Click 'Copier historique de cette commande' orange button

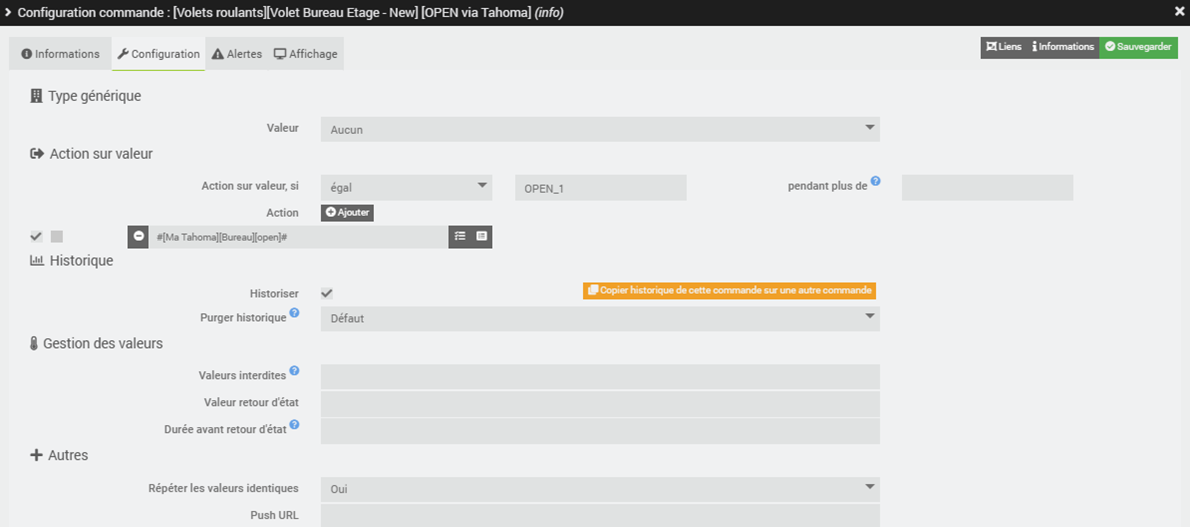point(730,291)
